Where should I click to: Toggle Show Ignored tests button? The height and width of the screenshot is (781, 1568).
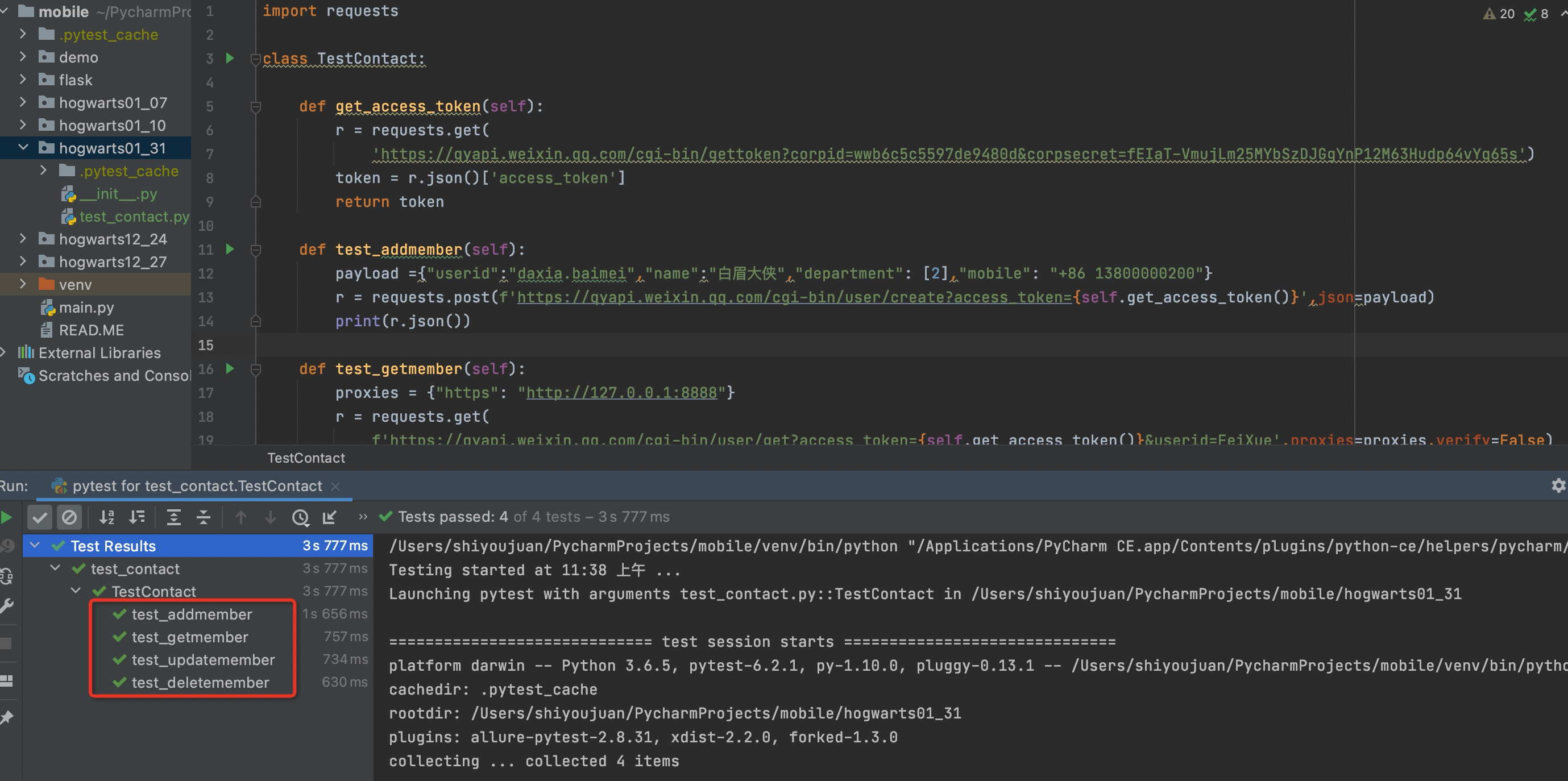69,517
